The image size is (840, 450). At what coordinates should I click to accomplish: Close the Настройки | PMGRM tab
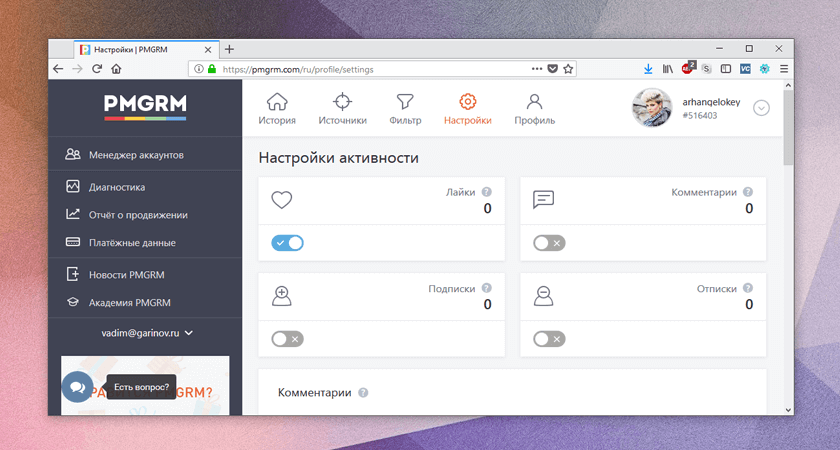point(208,50)
